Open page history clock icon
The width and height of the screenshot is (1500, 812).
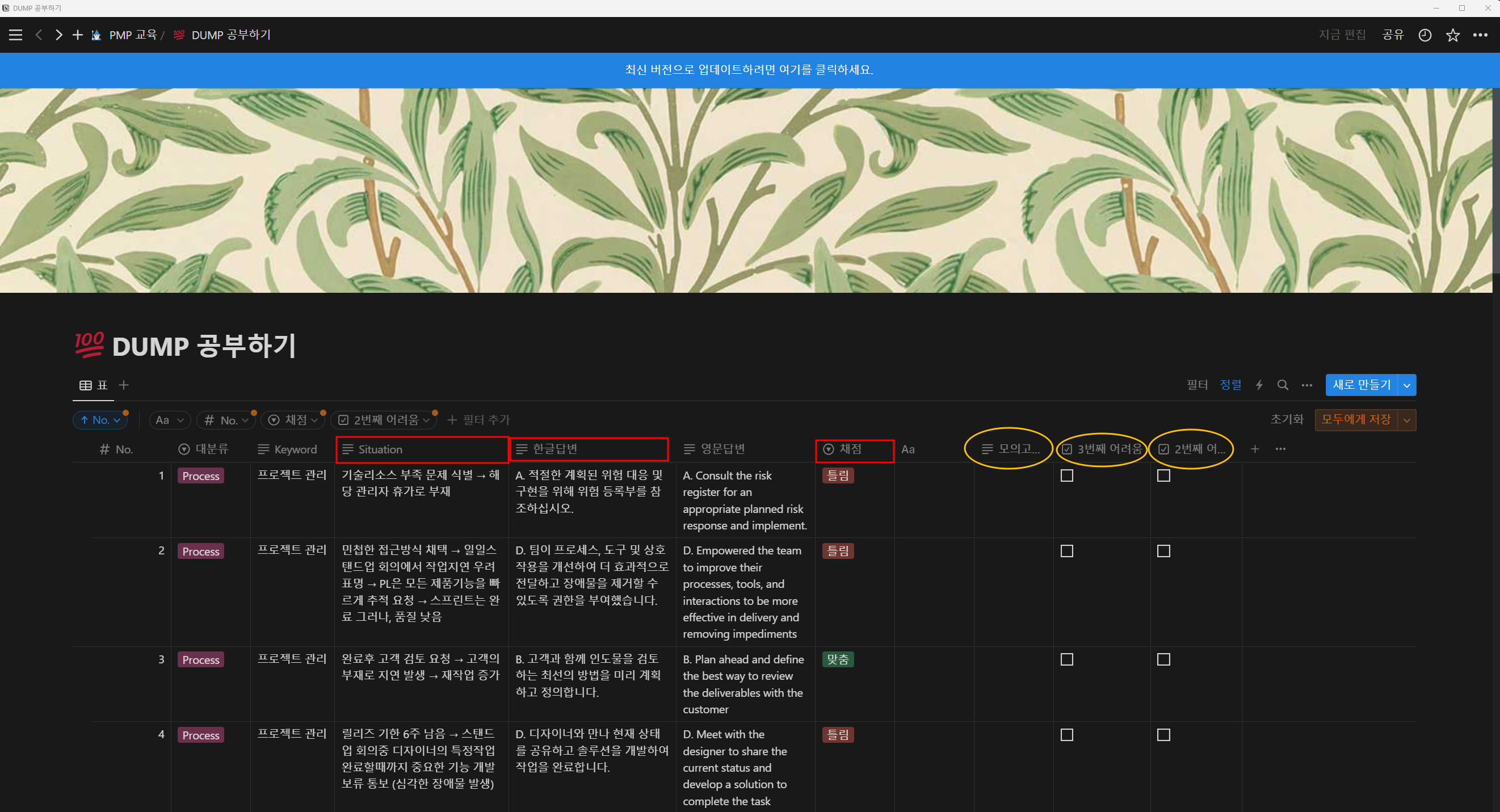point(1425,35)
